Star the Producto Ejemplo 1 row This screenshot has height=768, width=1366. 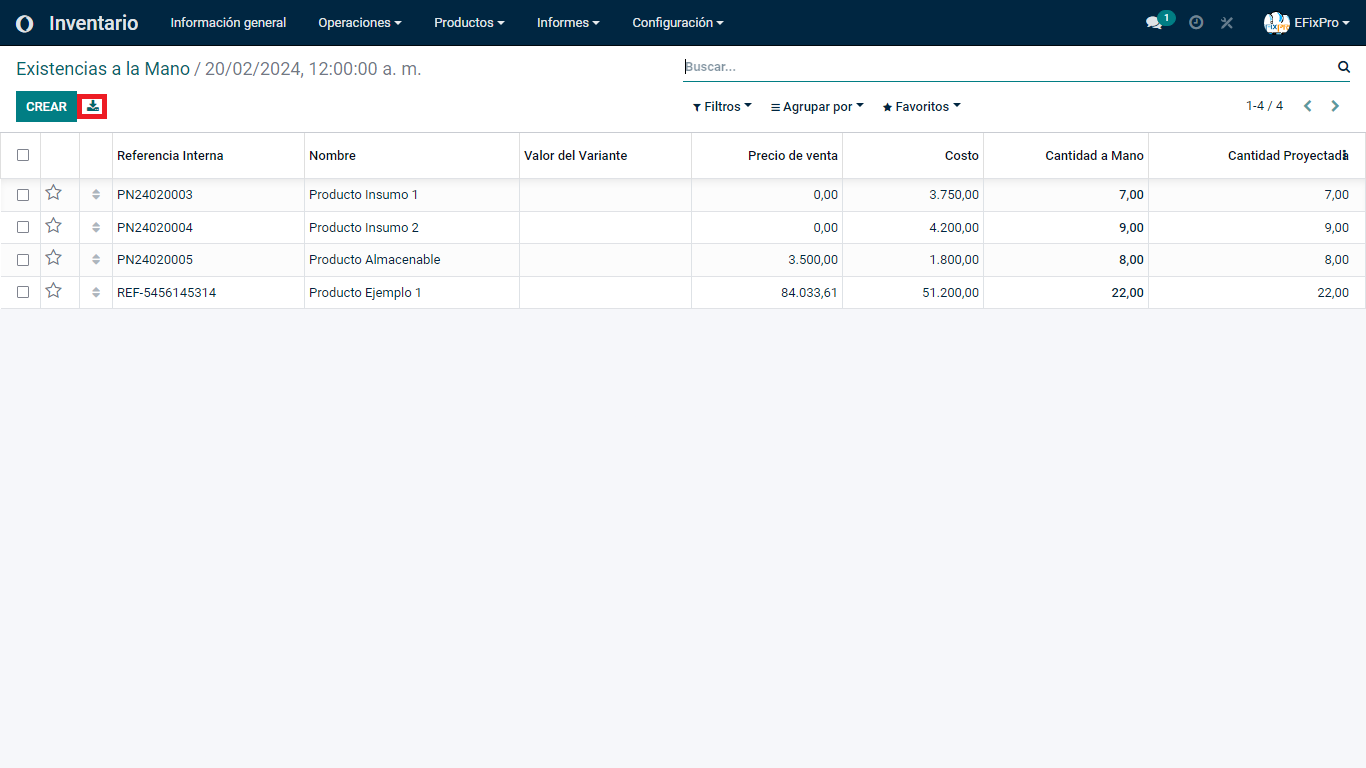click(x=54, y=292)
